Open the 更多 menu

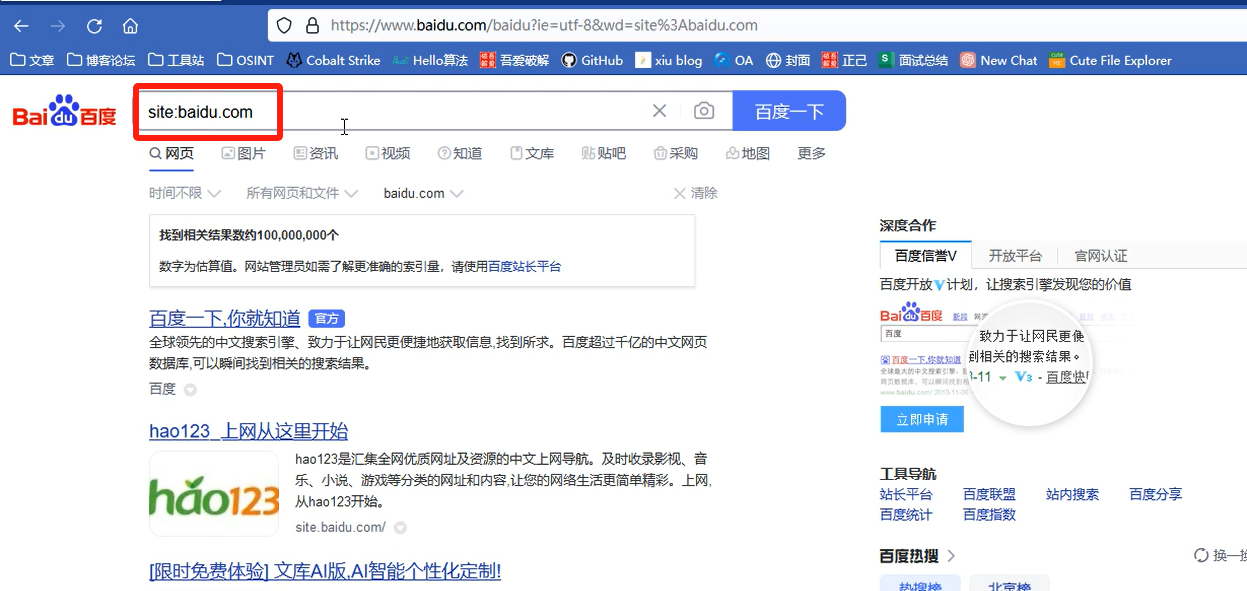click(811, 153)
